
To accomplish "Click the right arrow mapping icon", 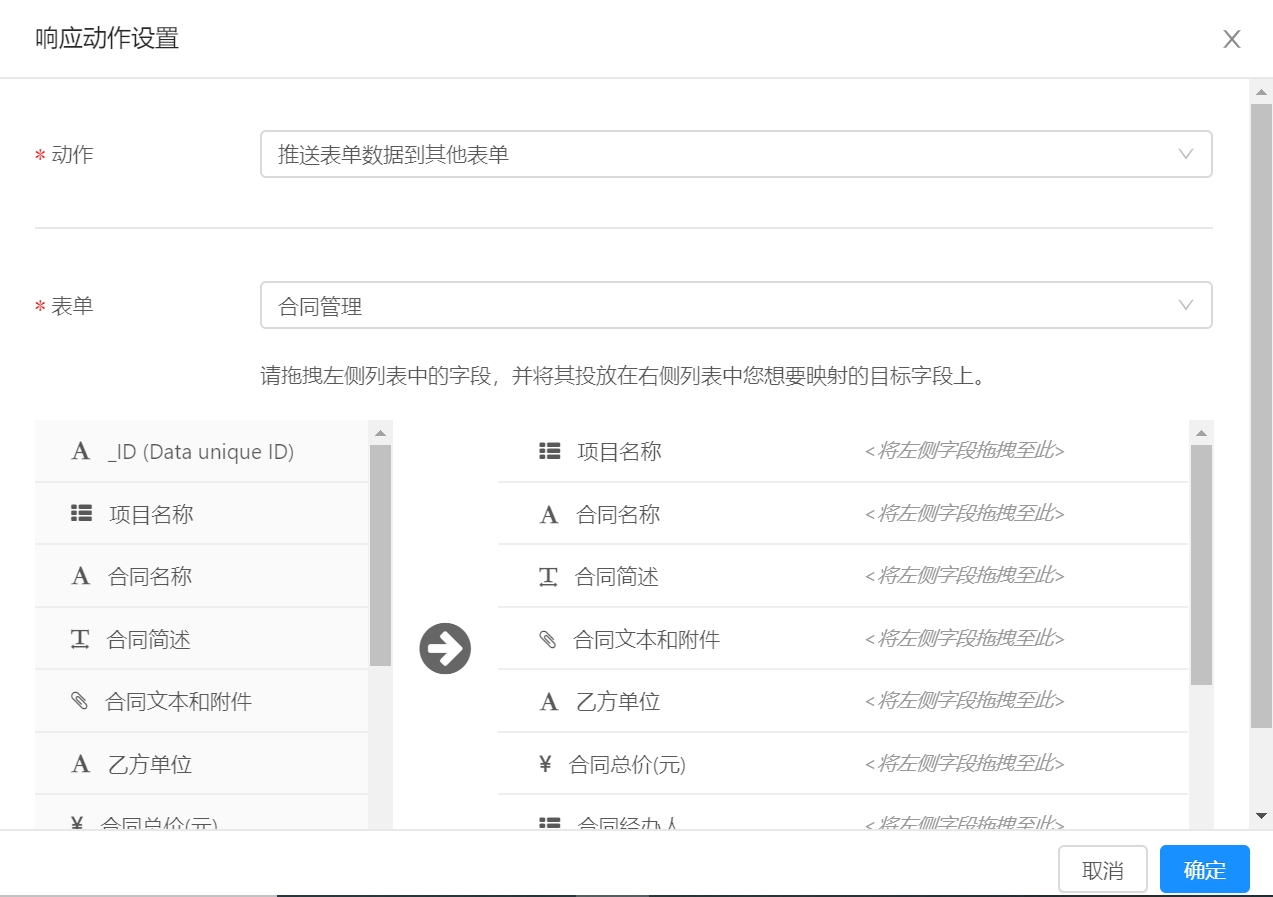I will pos(445,649).
